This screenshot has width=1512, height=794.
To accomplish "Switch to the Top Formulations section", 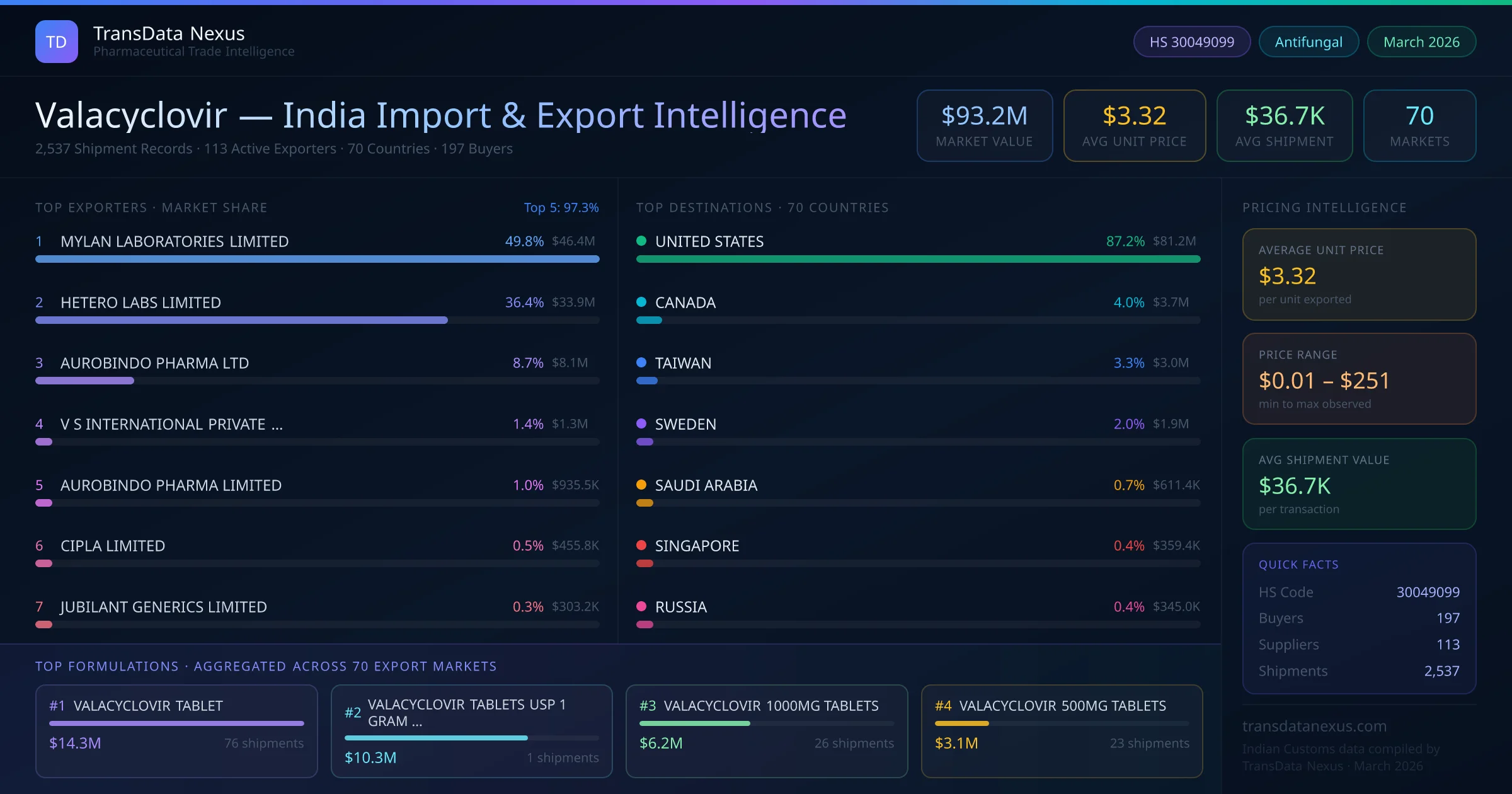I will click(x=107, y=666).
